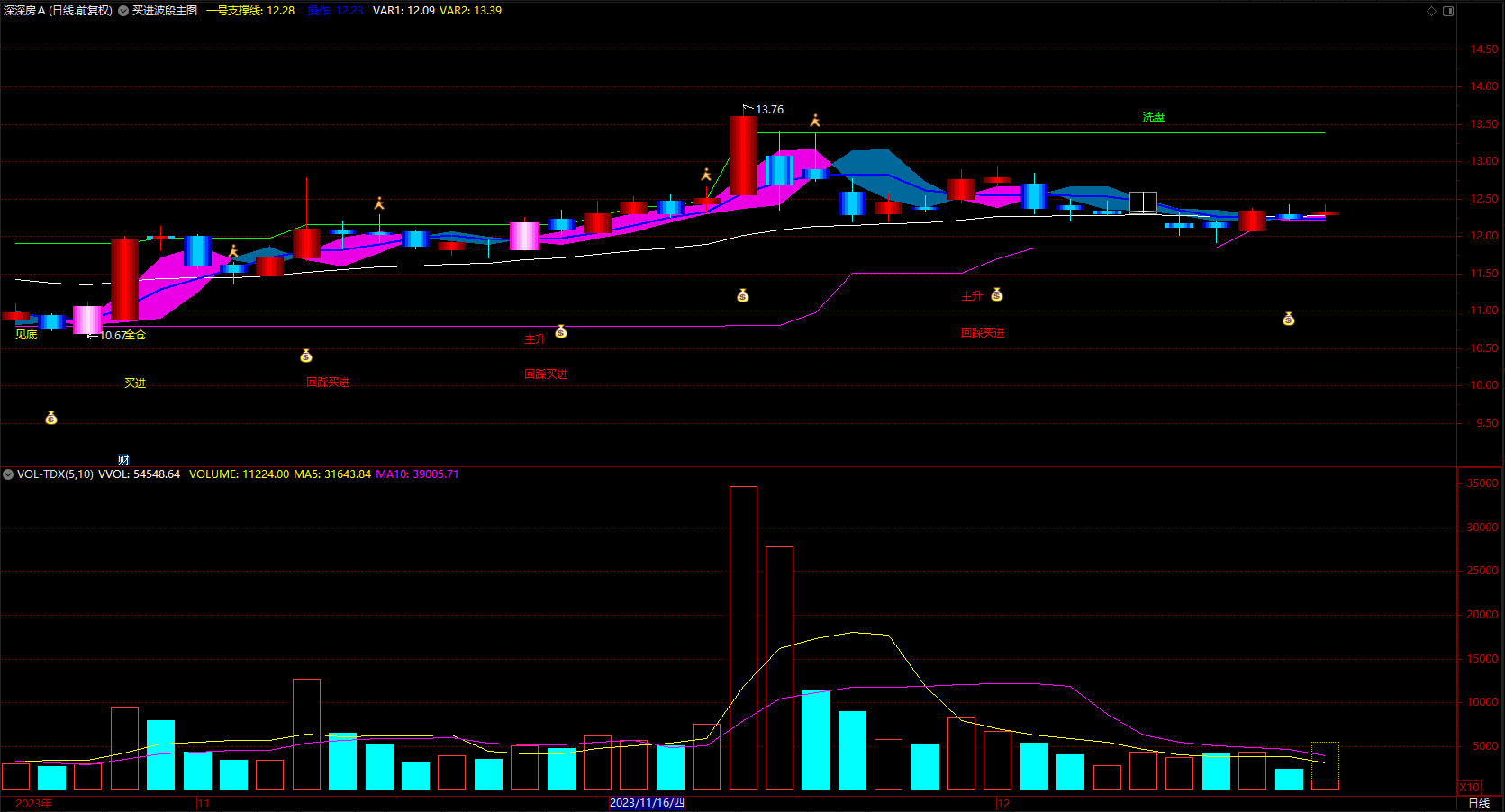
Task: Click the VAR2: 13.39 value
Action: tap(470, 11)
